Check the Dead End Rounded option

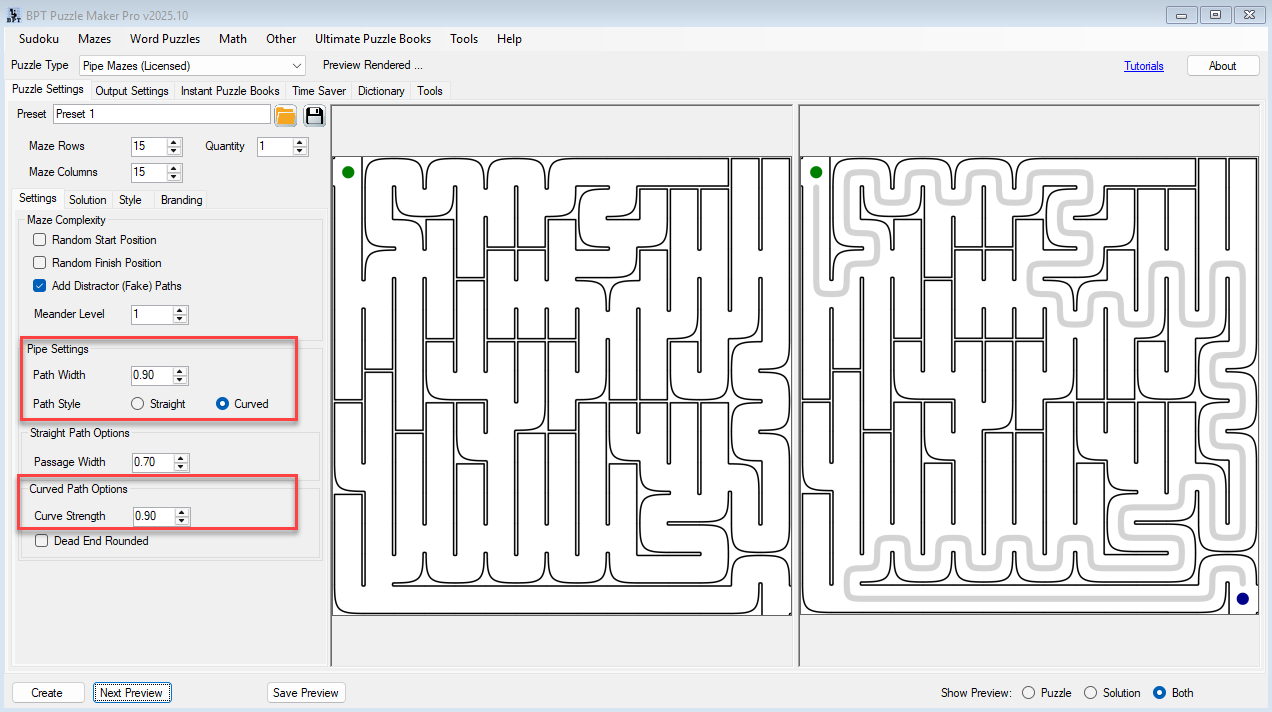[x=40, y=540]
